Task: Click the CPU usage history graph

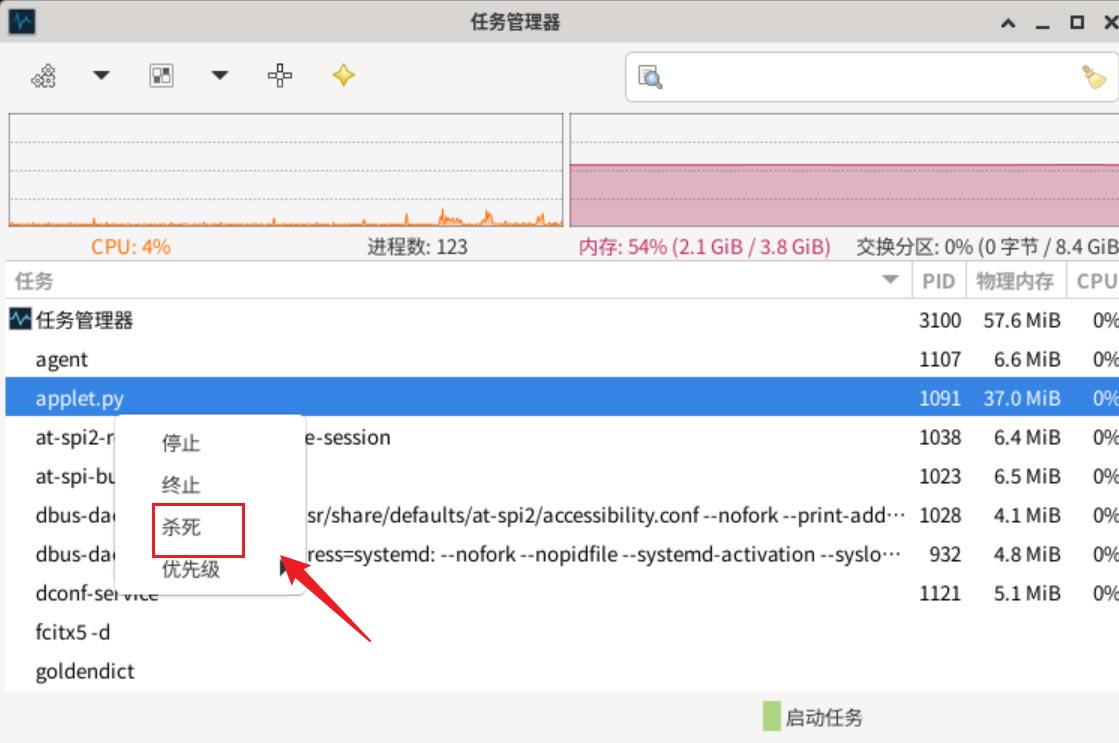Action: click(x=285, y=170)
